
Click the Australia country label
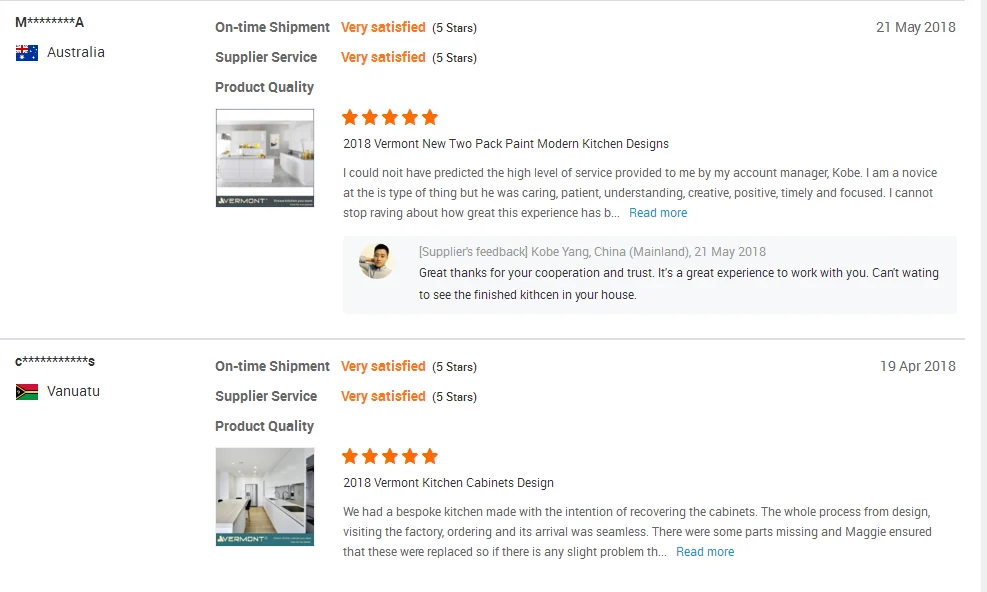(x=76, y=52)
